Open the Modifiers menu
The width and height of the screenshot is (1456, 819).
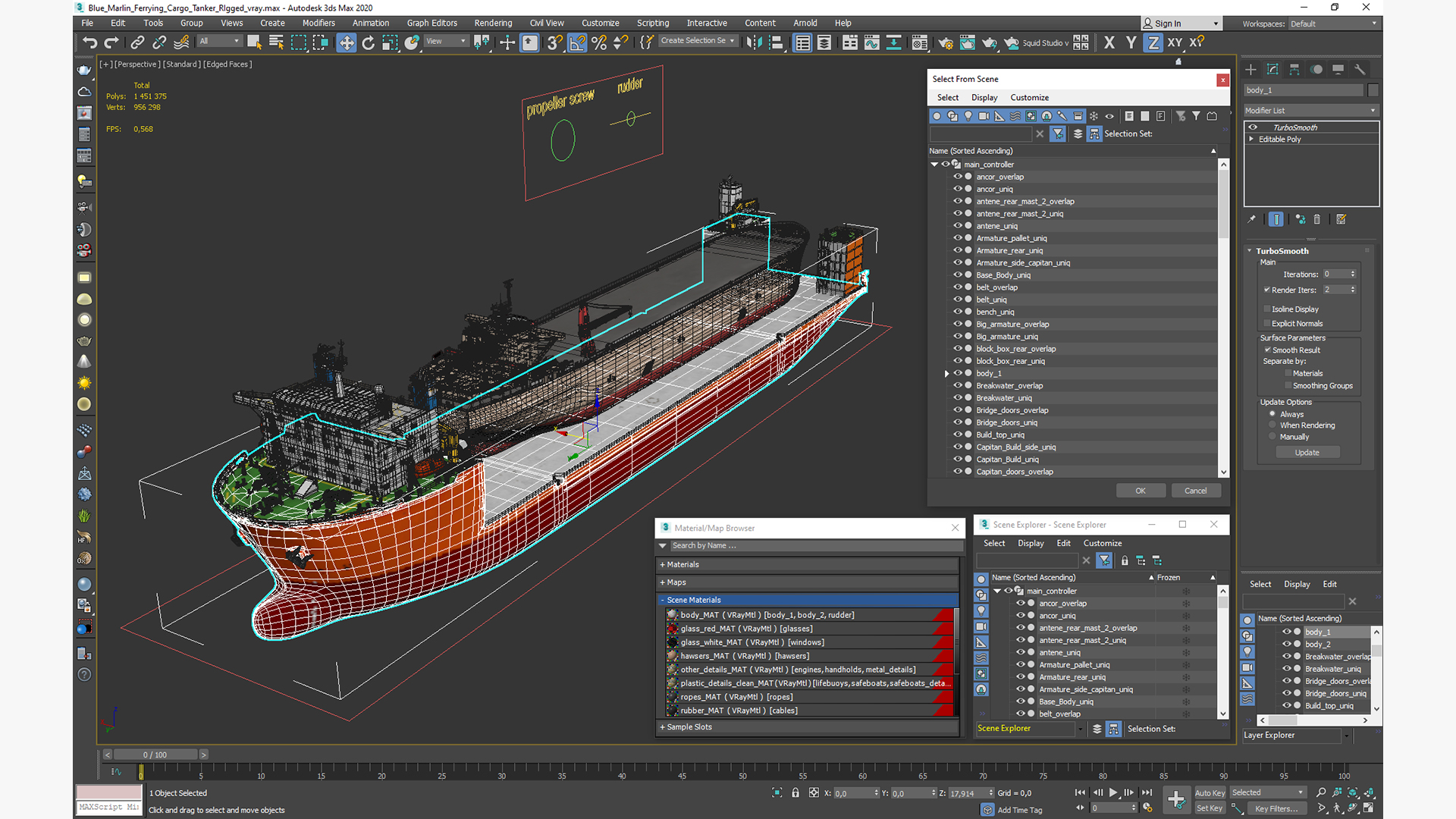[318, 23]
